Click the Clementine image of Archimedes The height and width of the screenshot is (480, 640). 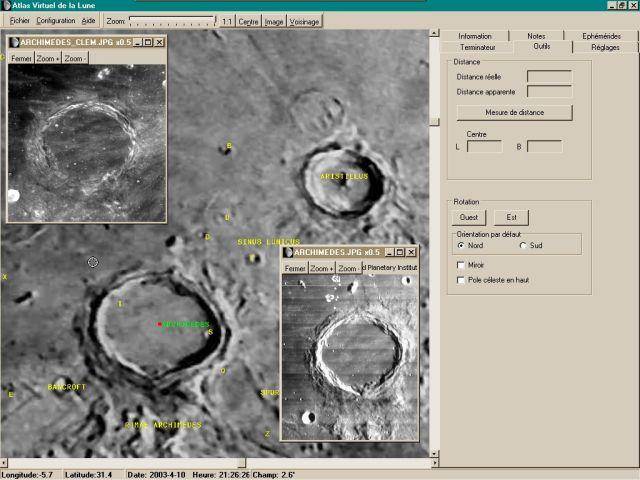[87, 143]
